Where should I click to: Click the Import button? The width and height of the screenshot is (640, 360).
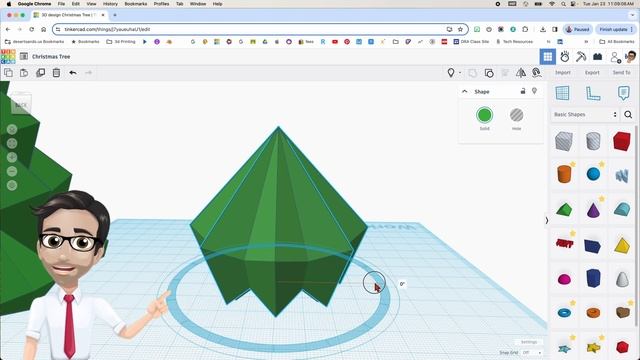click(562, 73)
